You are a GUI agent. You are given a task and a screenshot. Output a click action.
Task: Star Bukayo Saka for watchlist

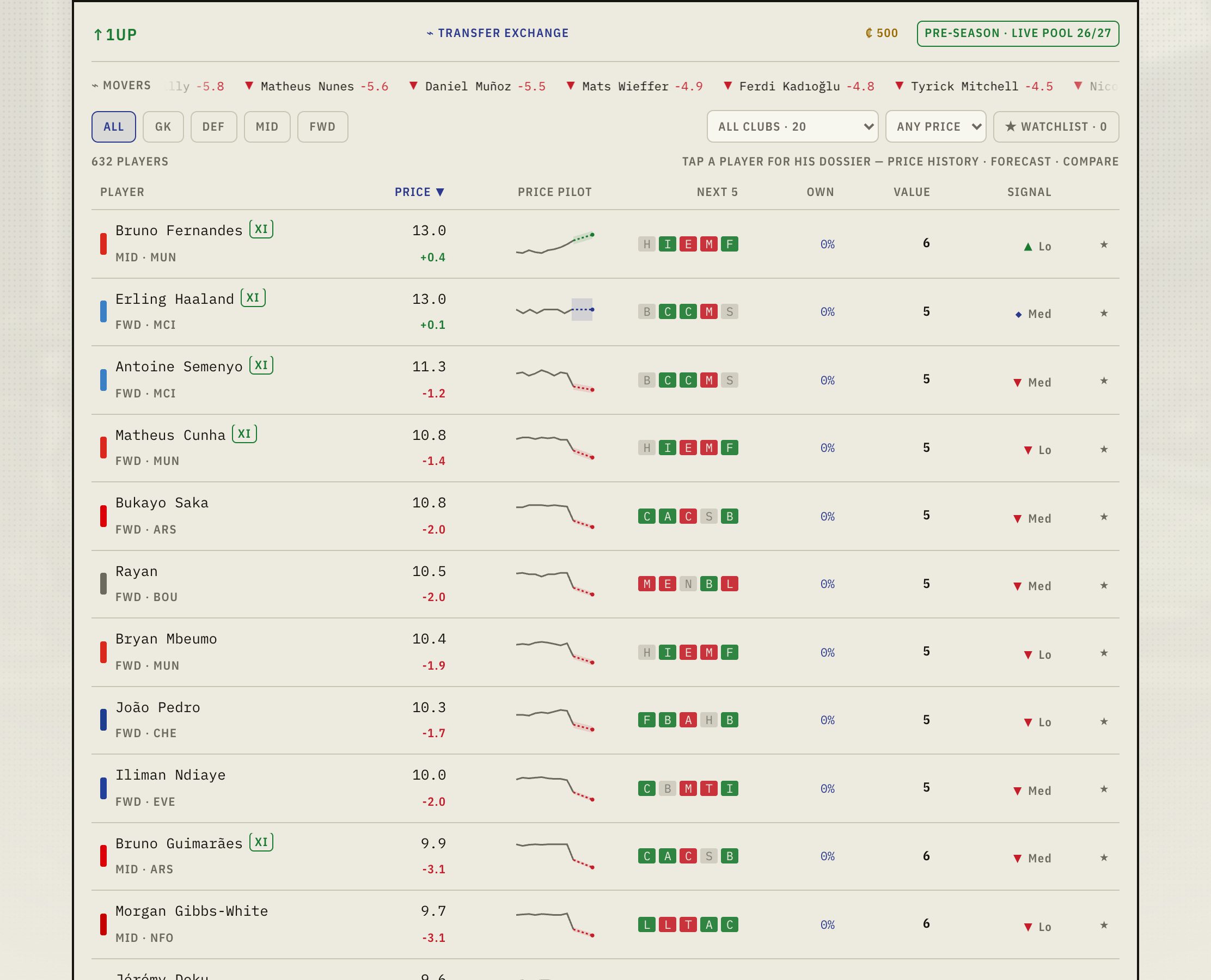[x=1104, y=517]
